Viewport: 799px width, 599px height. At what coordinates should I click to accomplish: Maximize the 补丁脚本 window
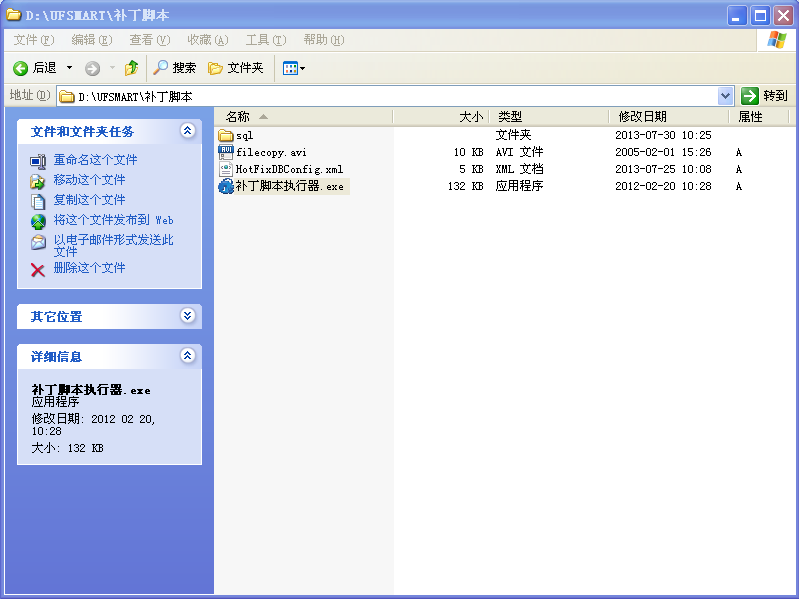[x=760, y=16]
